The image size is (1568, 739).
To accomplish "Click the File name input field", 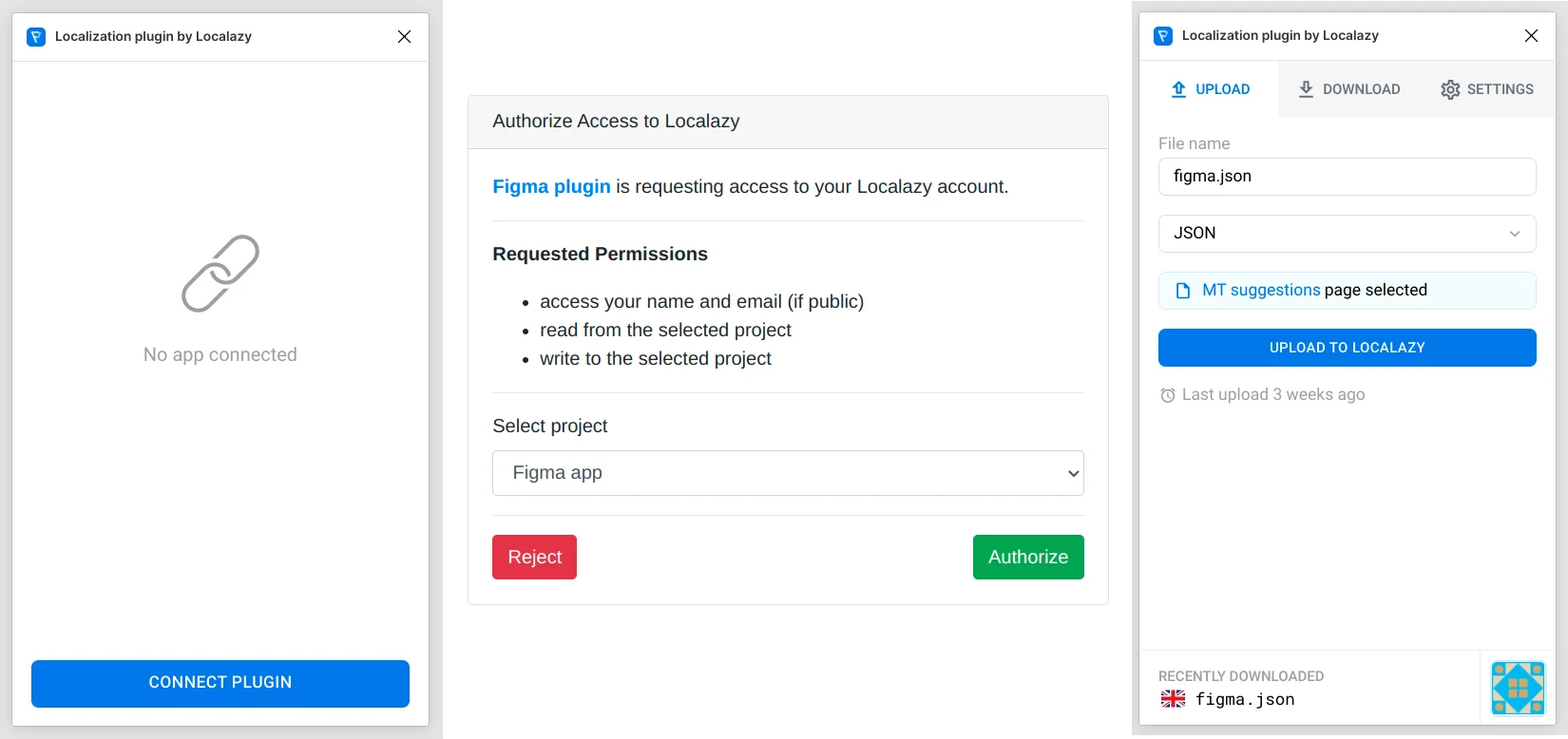I will click(x=1347, y=177).
